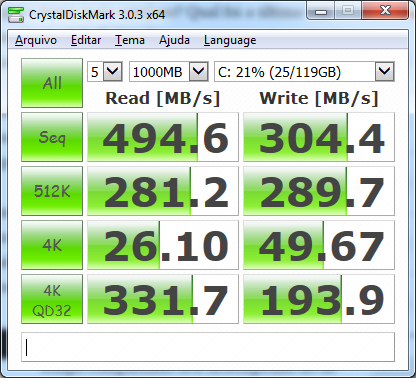Image resolution: width=418 pixels, height=383 pixels.
Task: Minimize the CrystalDiskMark window
Action: click(321, 11)
